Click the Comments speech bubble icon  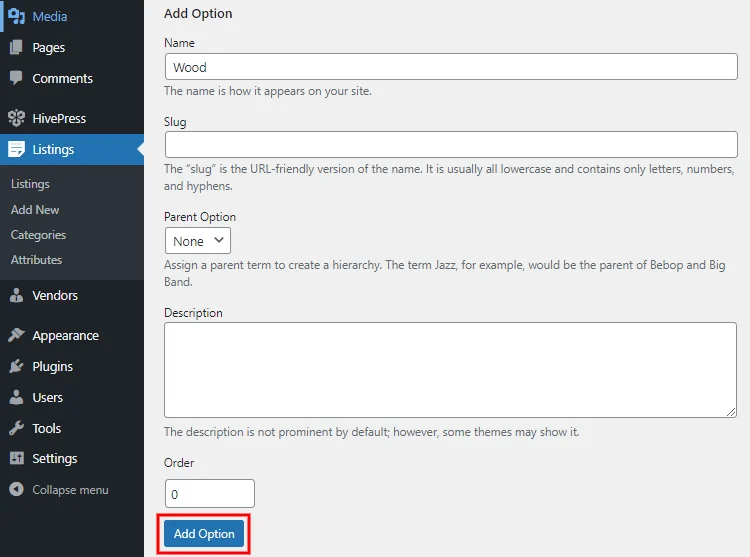(x=16, y=78)
